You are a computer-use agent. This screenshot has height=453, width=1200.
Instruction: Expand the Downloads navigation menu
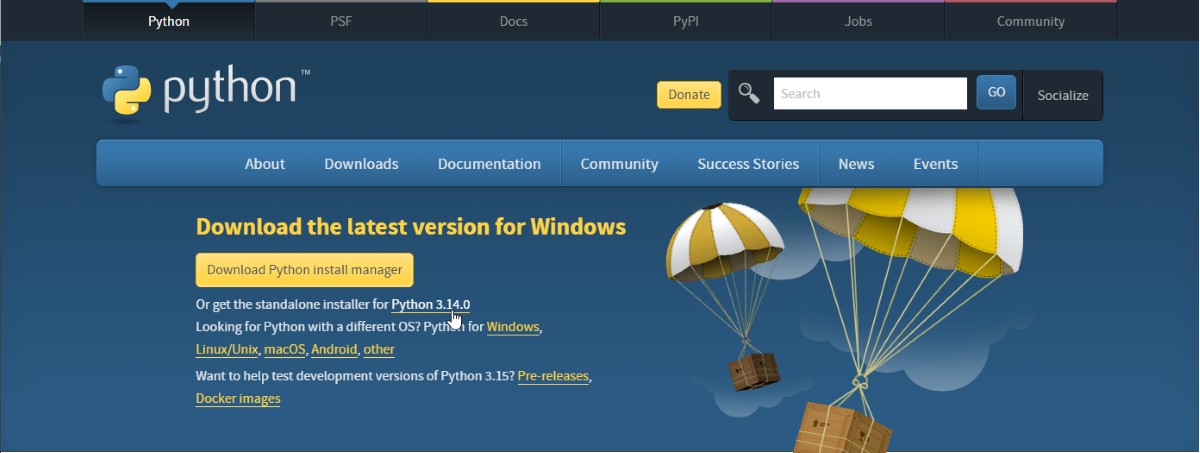(x=361, y=164)
